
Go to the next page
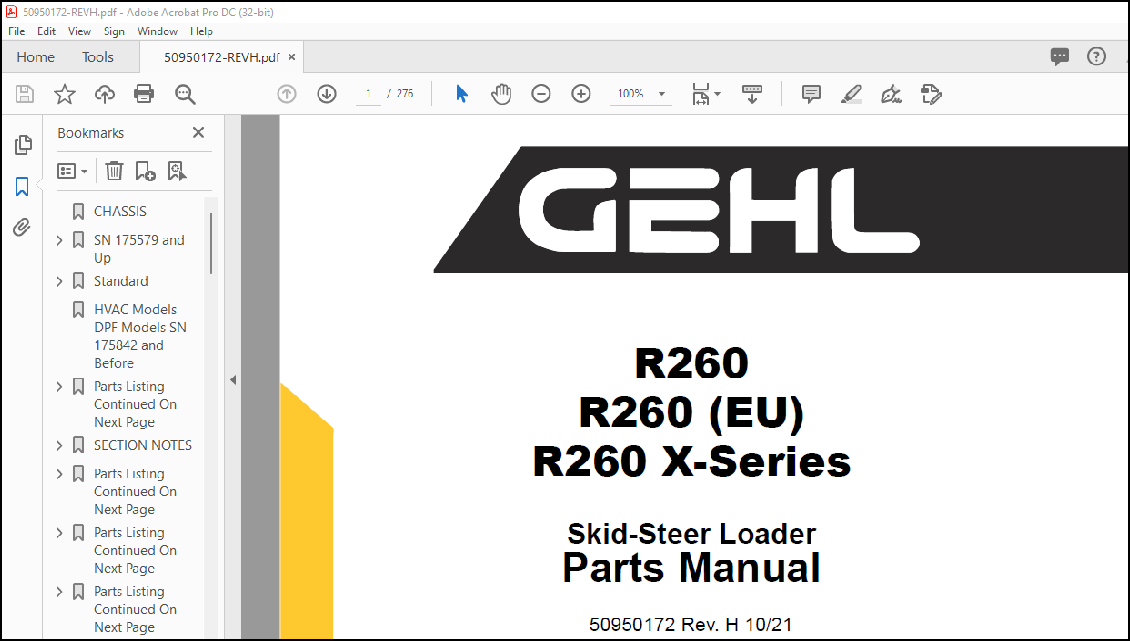(327, 94)
